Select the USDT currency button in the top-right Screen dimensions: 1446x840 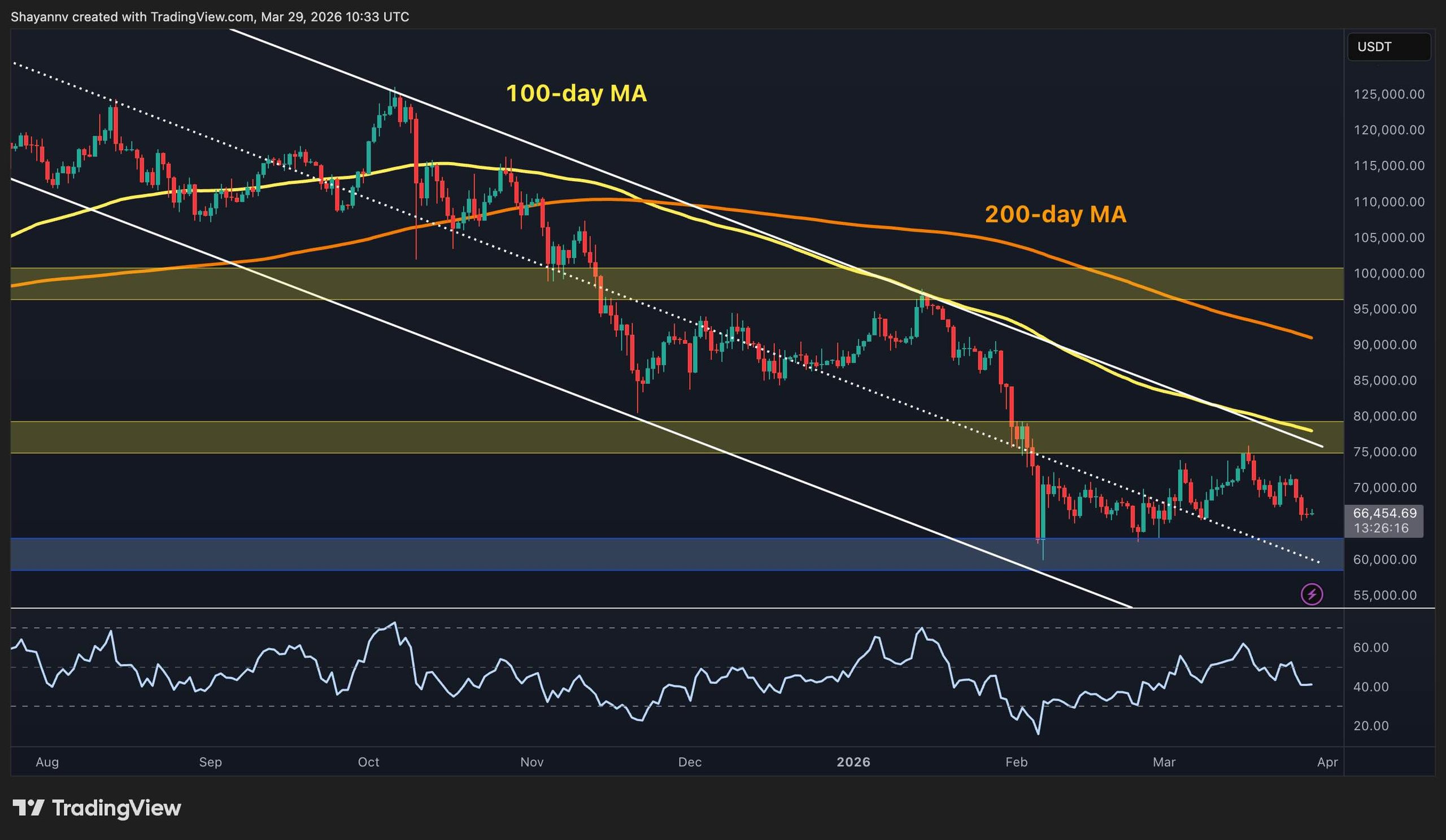point(1390,47)
